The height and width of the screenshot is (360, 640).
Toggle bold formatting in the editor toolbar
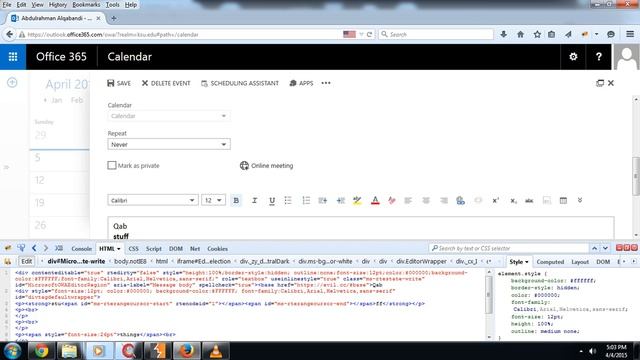point(236,200)
